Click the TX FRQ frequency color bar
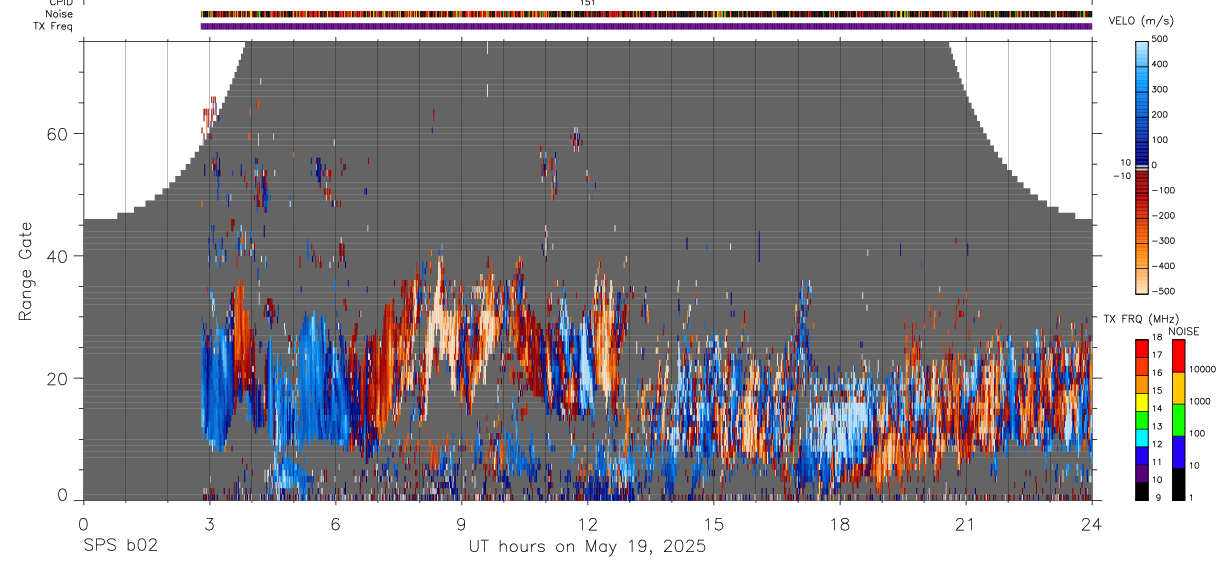Image resolution: width=1228 pixels, height=567 pixels. 1142,419
